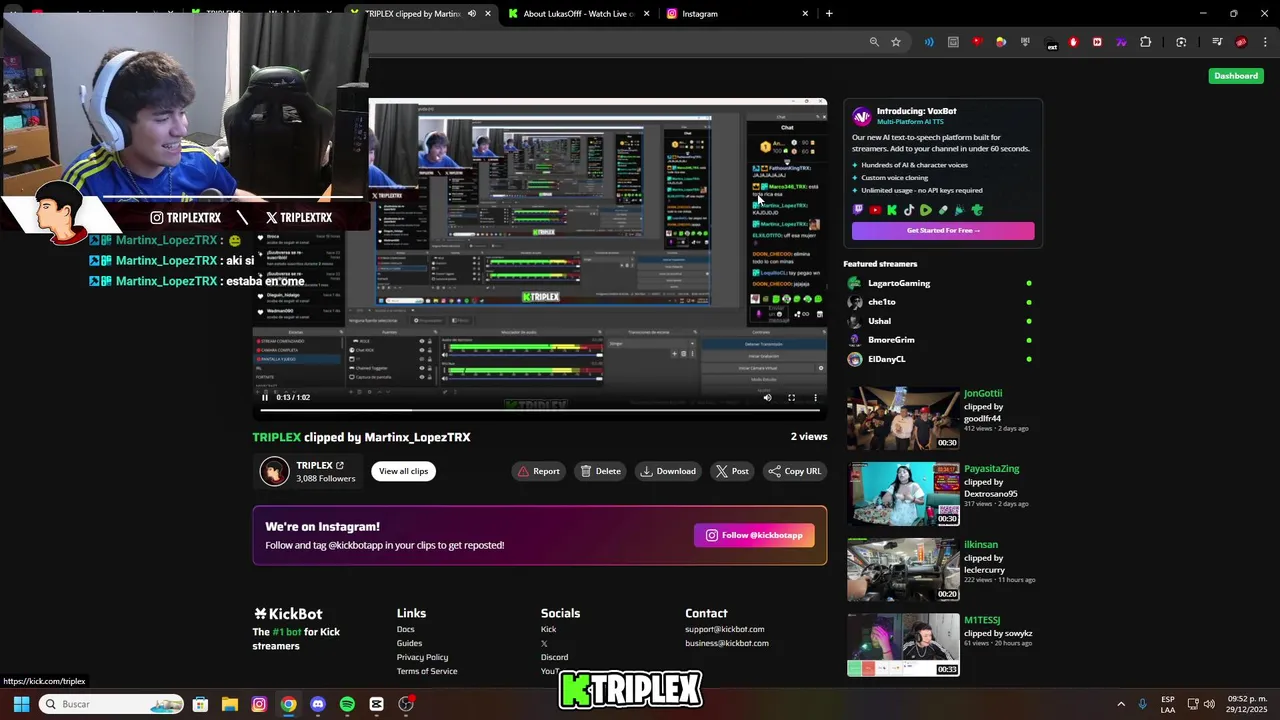Bookmark this page with the star icon
Viewport: 1280px width, 720px height.
(x=896, y=42)
